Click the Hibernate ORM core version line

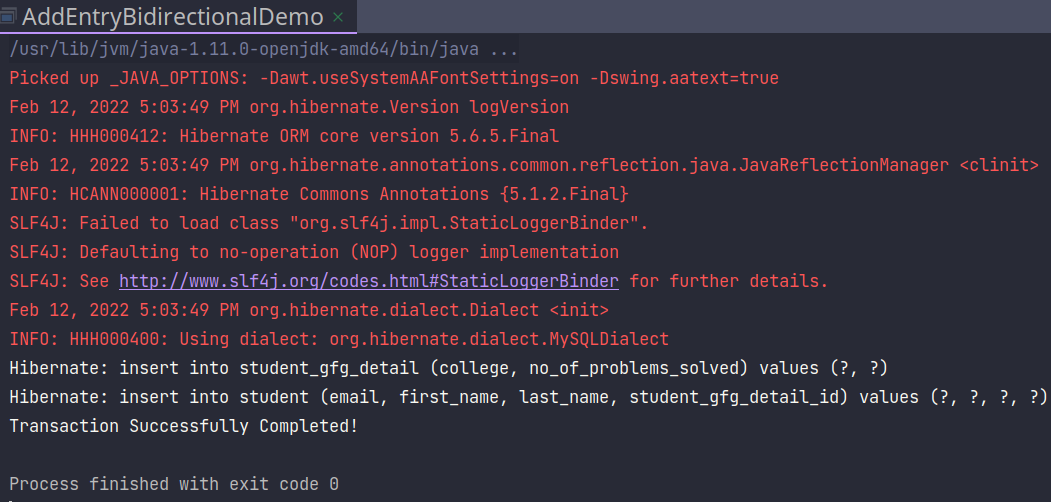[x=283, y=136]
